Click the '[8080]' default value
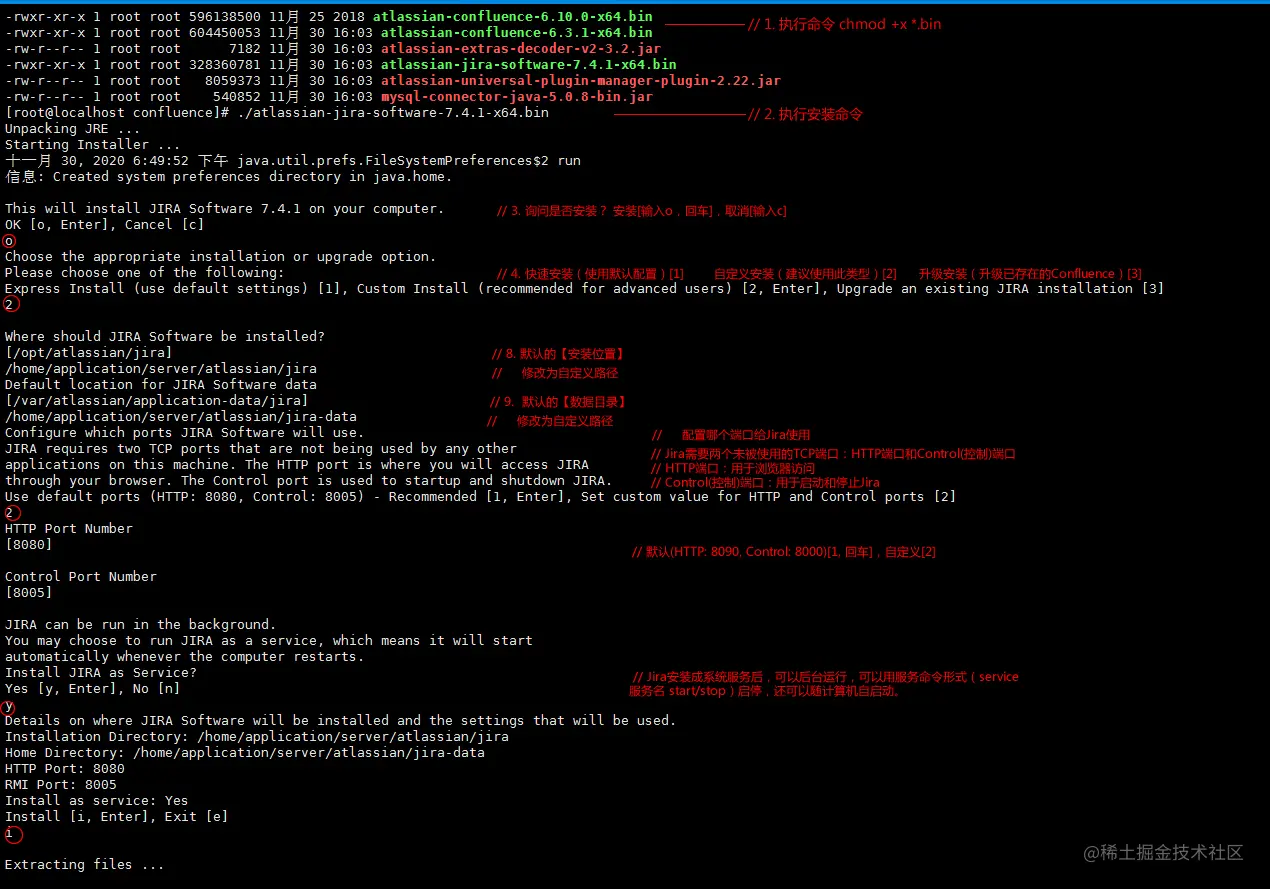 click(x=28, y=545)
